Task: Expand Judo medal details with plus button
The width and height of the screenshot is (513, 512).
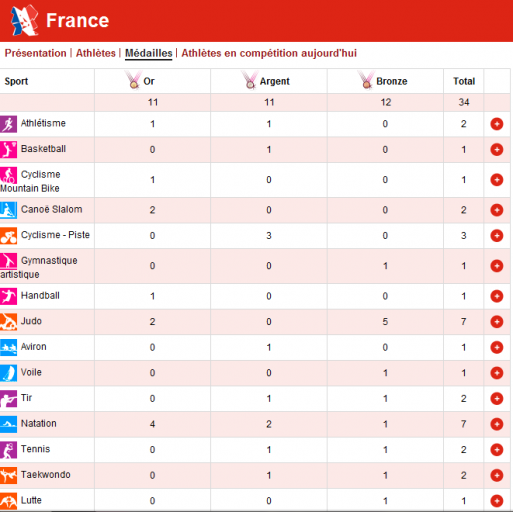Action: (496, 322)
